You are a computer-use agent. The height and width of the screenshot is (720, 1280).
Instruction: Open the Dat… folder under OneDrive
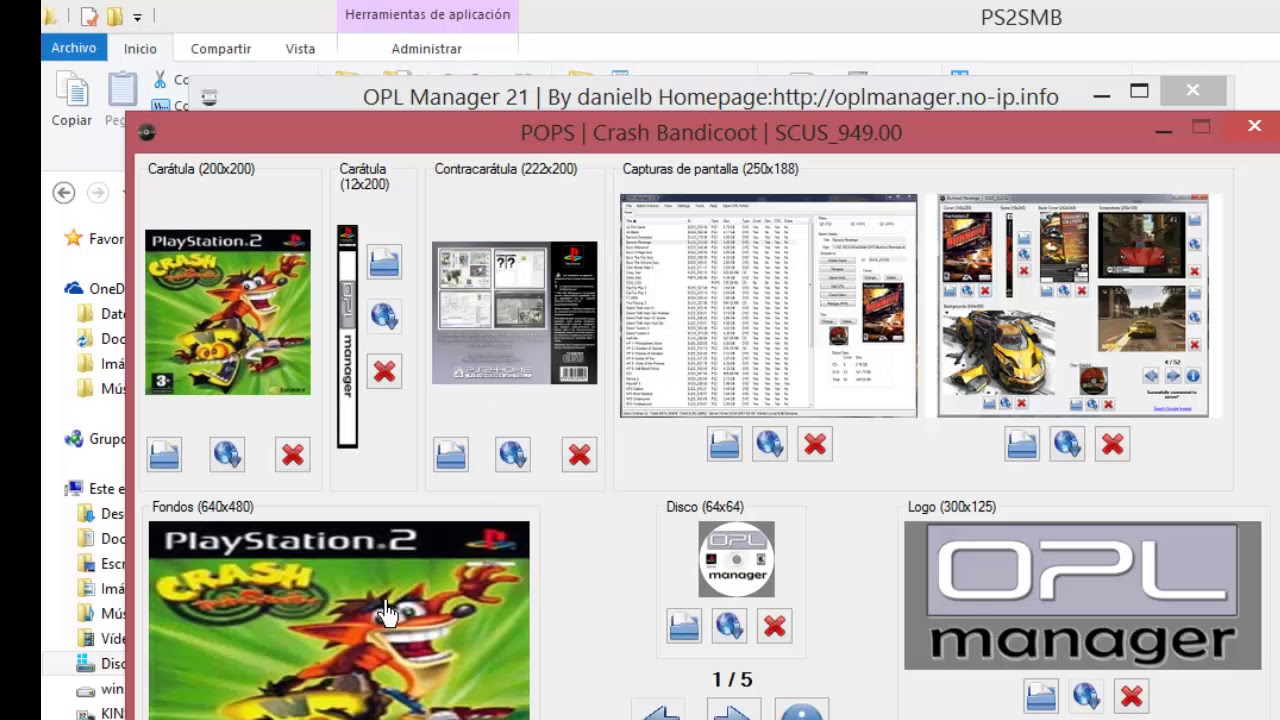101,314
